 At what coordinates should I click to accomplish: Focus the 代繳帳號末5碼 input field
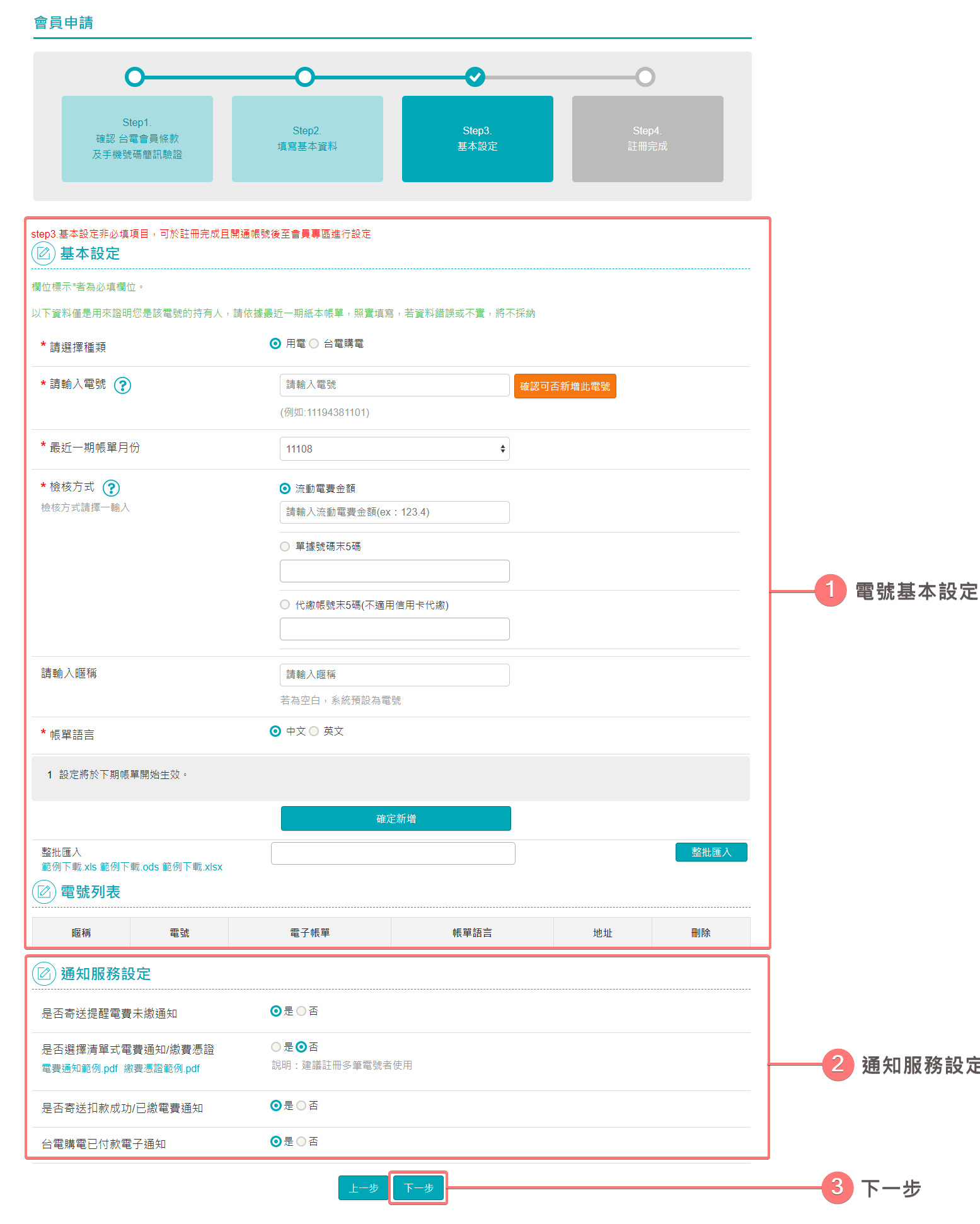pos(395,629)
